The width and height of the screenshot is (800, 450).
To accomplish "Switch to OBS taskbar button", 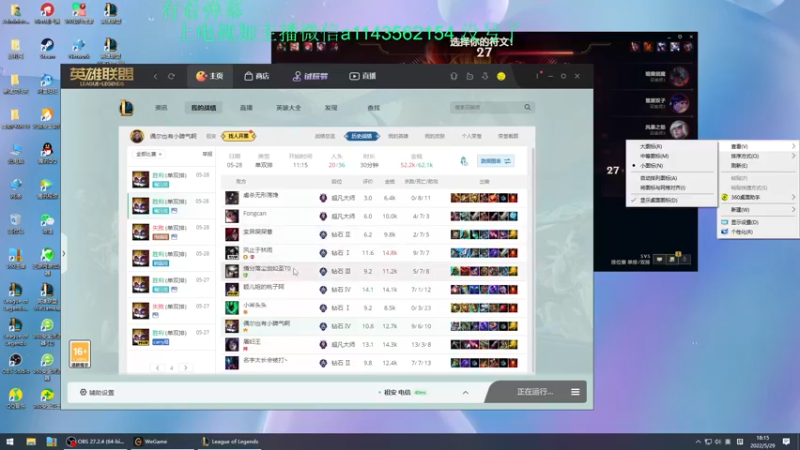I will tap(94, 441).
